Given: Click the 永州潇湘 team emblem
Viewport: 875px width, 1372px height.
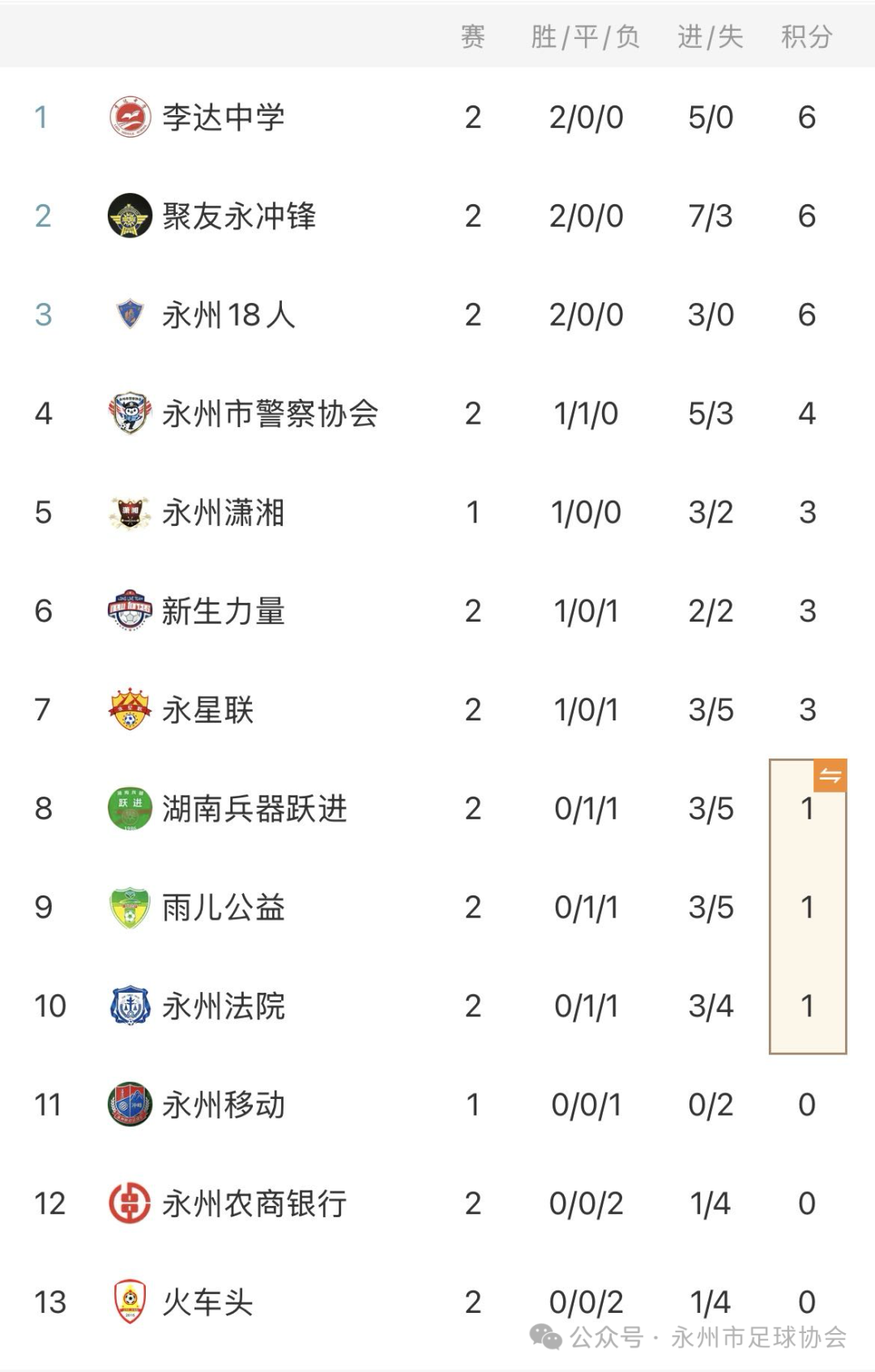Looking at the screenshot, I should (x=130, y=512).
